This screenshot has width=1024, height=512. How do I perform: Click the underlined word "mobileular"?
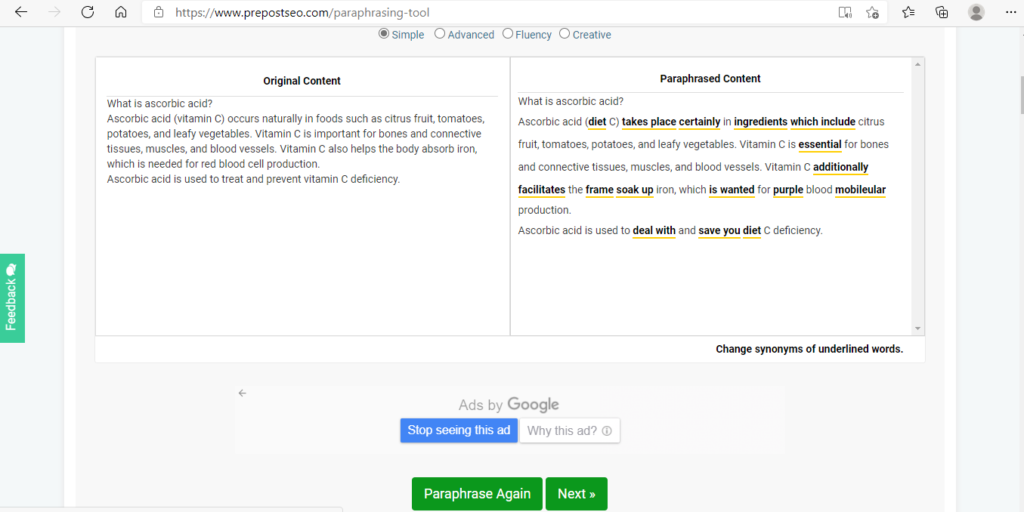point(860,190)
